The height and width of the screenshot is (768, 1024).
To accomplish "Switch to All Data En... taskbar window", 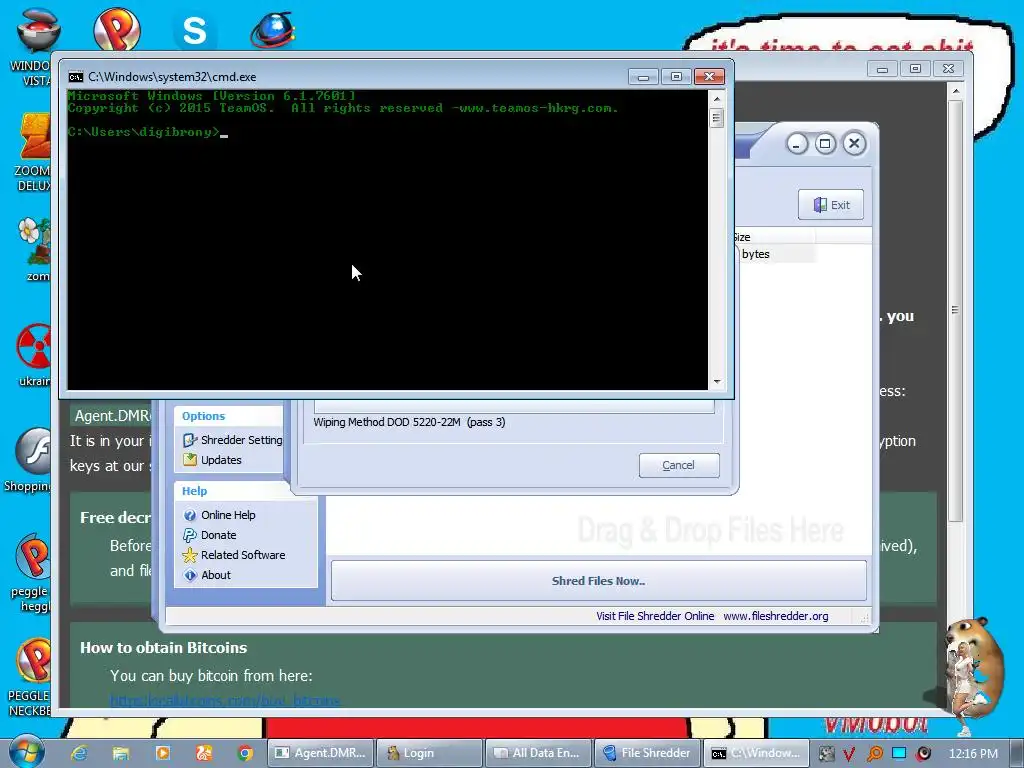I will (x=538, y=753).
